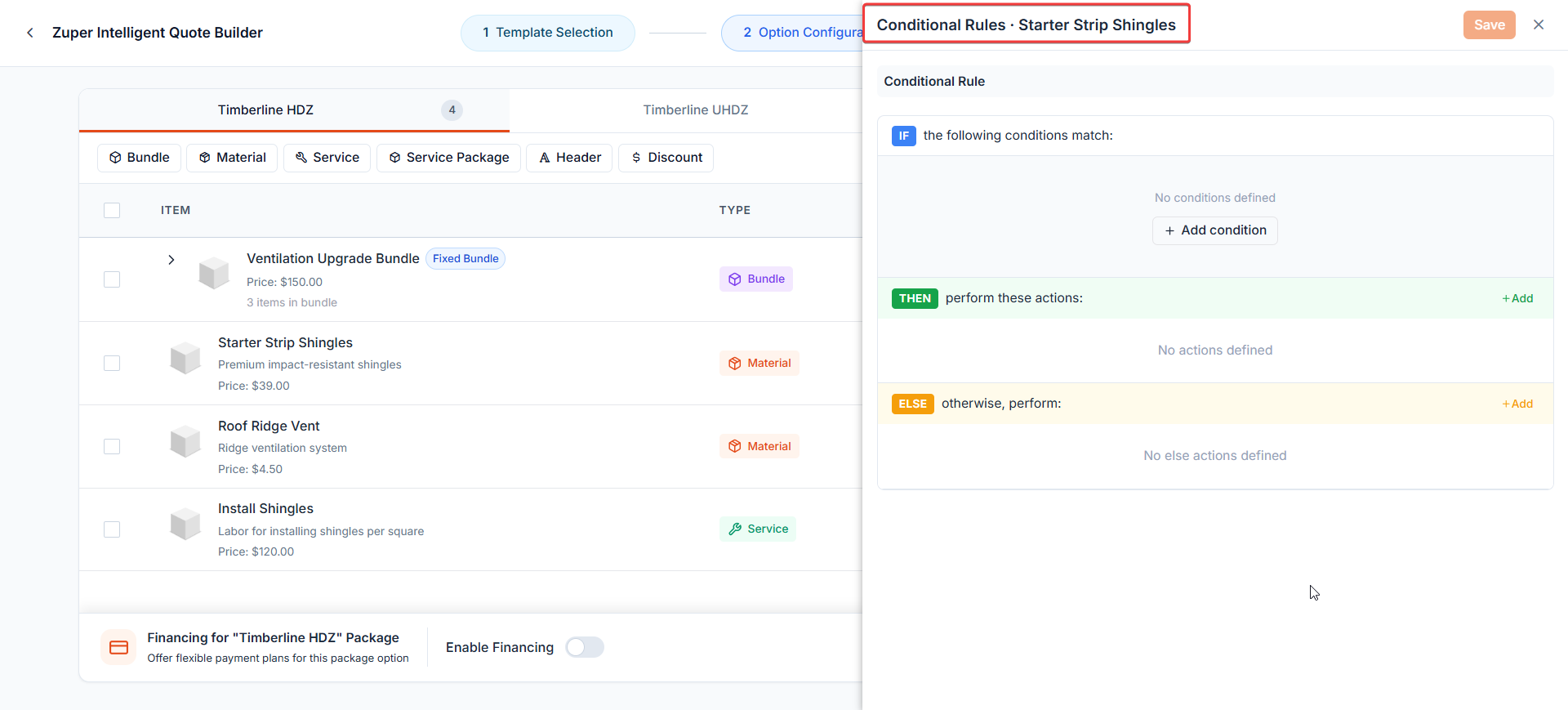The image size is (1568, 710).
Task: Add a Header row
Action: coord(569,158)
